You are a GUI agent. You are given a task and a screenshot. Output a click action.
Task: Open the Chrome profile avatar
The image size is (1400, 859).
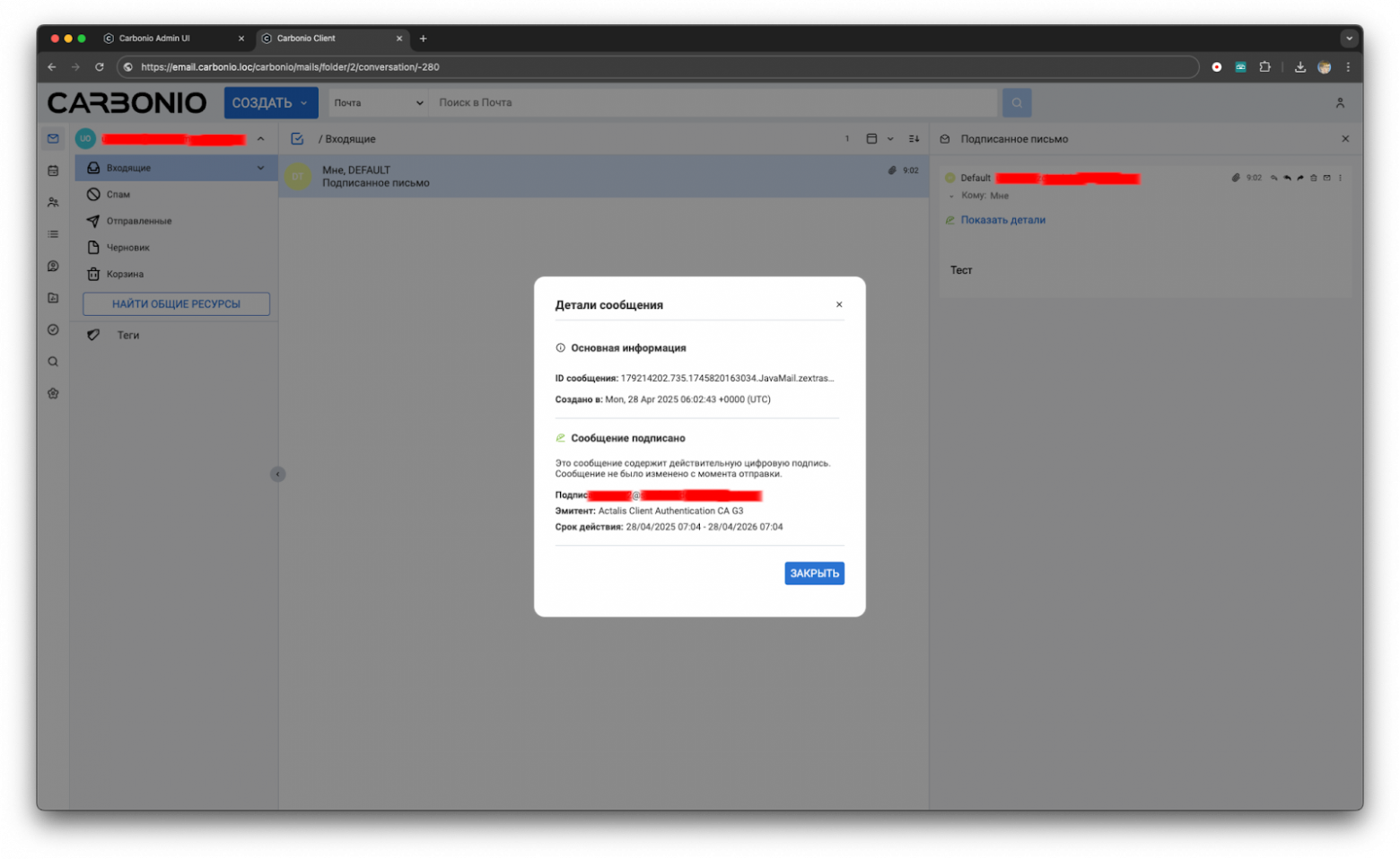point(1324,67)
